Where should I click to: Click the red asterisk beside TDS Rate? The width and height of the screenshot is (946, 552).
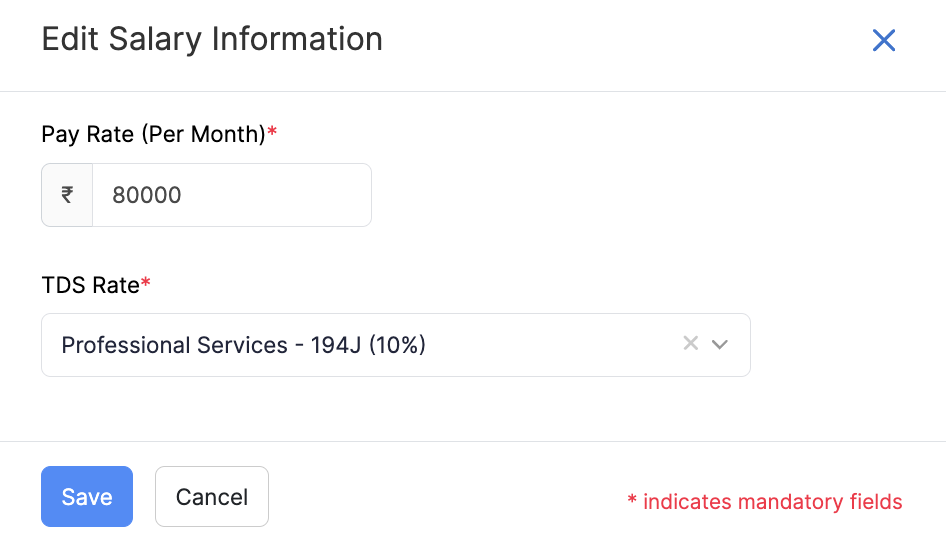click(146, 283)
